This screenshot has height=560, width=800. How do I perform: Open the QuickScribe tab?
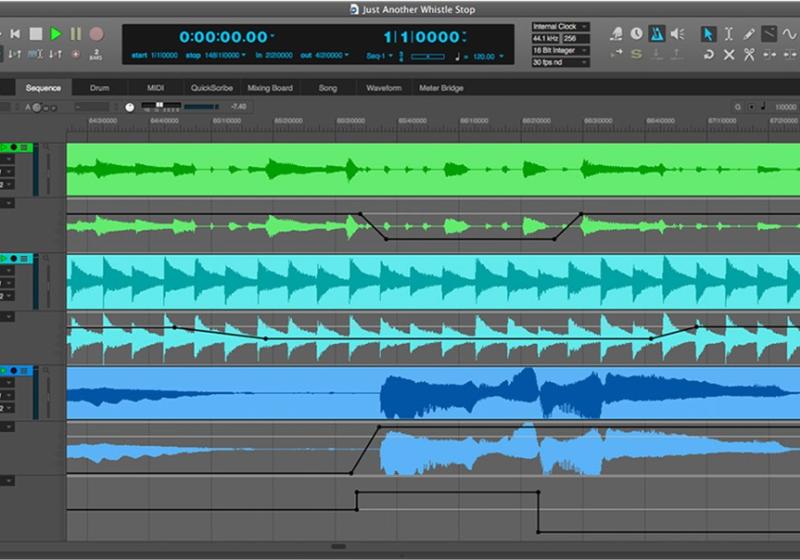click(x=211, y=88)
